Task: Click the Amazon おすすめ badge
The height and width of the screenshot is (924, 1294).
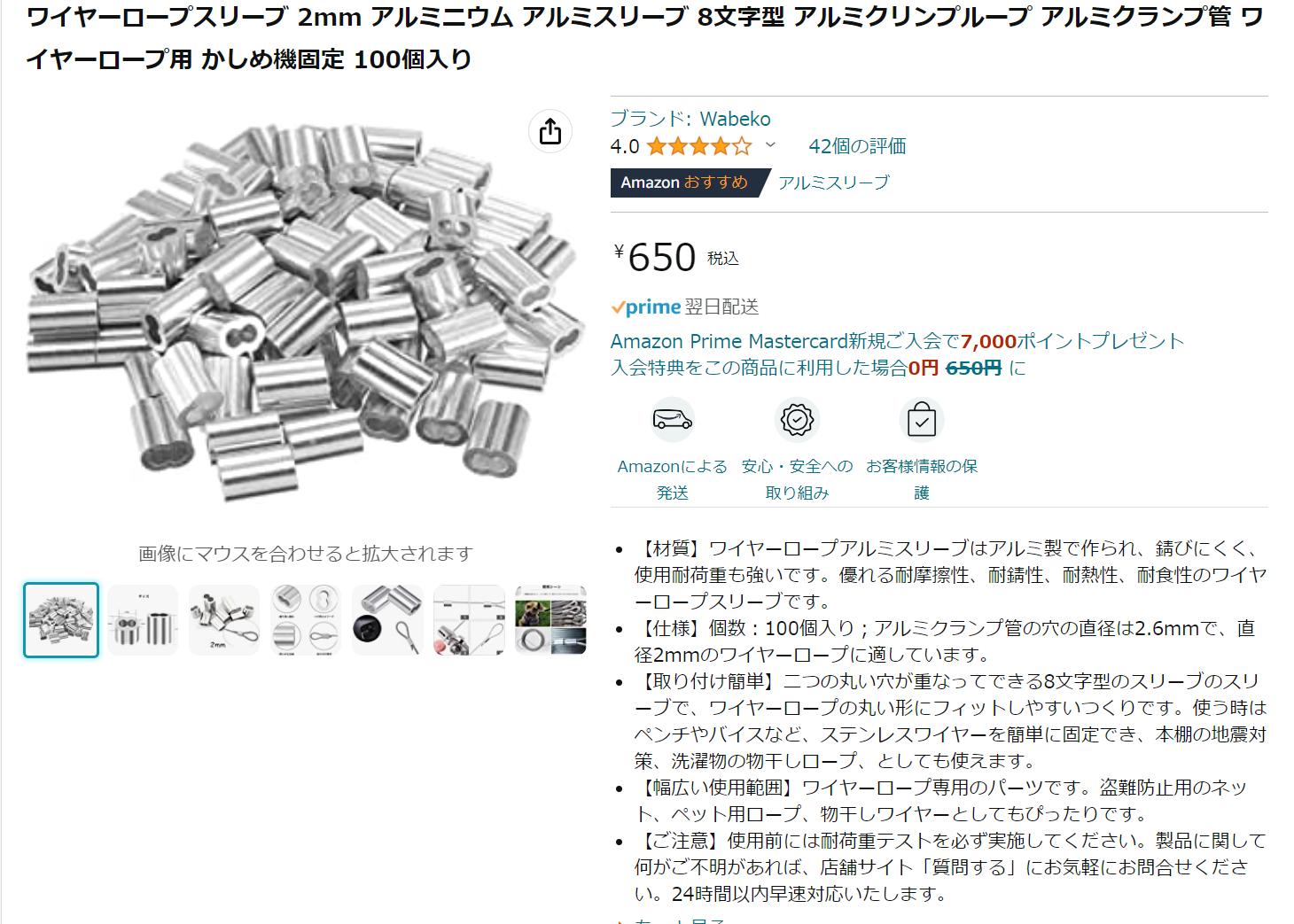Action: click(x=684, y=182)
